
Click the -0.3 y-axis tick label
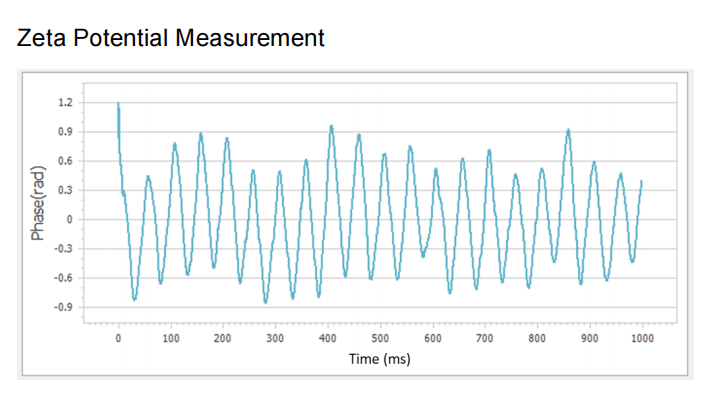coord(63,249)
